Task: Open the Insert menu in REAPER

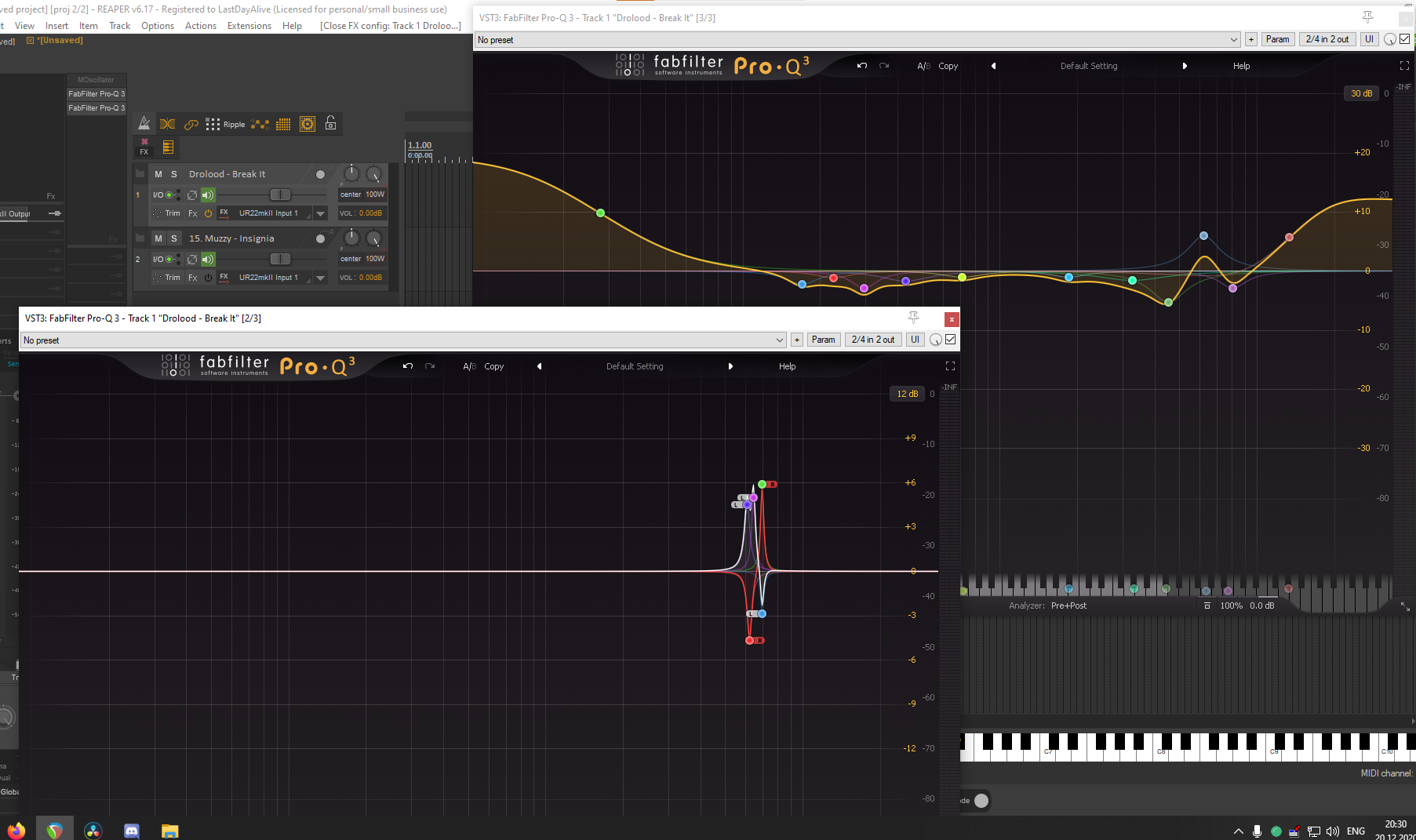Action: (56, 26)
